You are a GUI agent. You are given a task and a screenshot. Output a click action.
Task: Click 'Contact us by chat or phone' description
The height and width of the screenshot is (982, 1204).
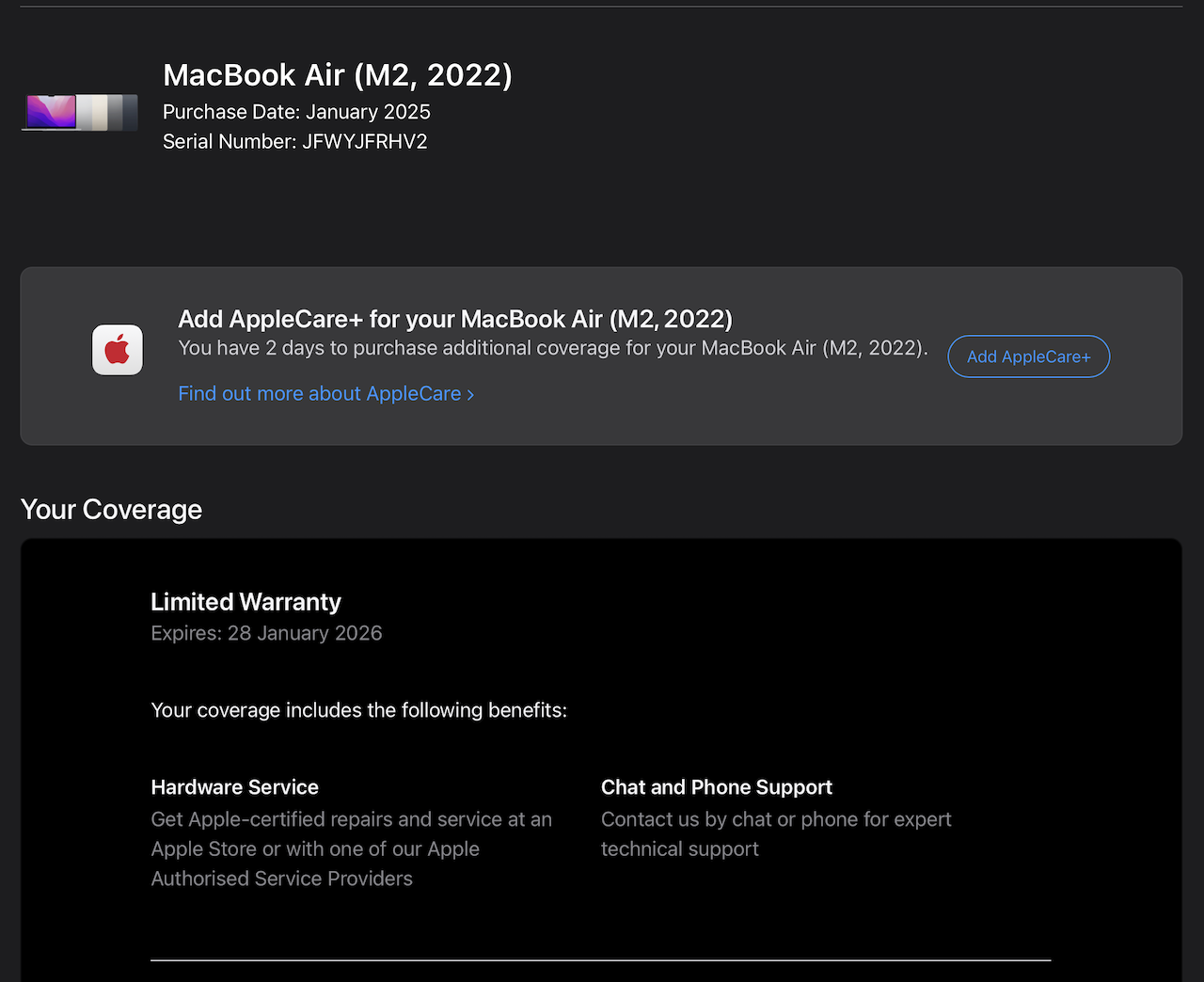776,834
